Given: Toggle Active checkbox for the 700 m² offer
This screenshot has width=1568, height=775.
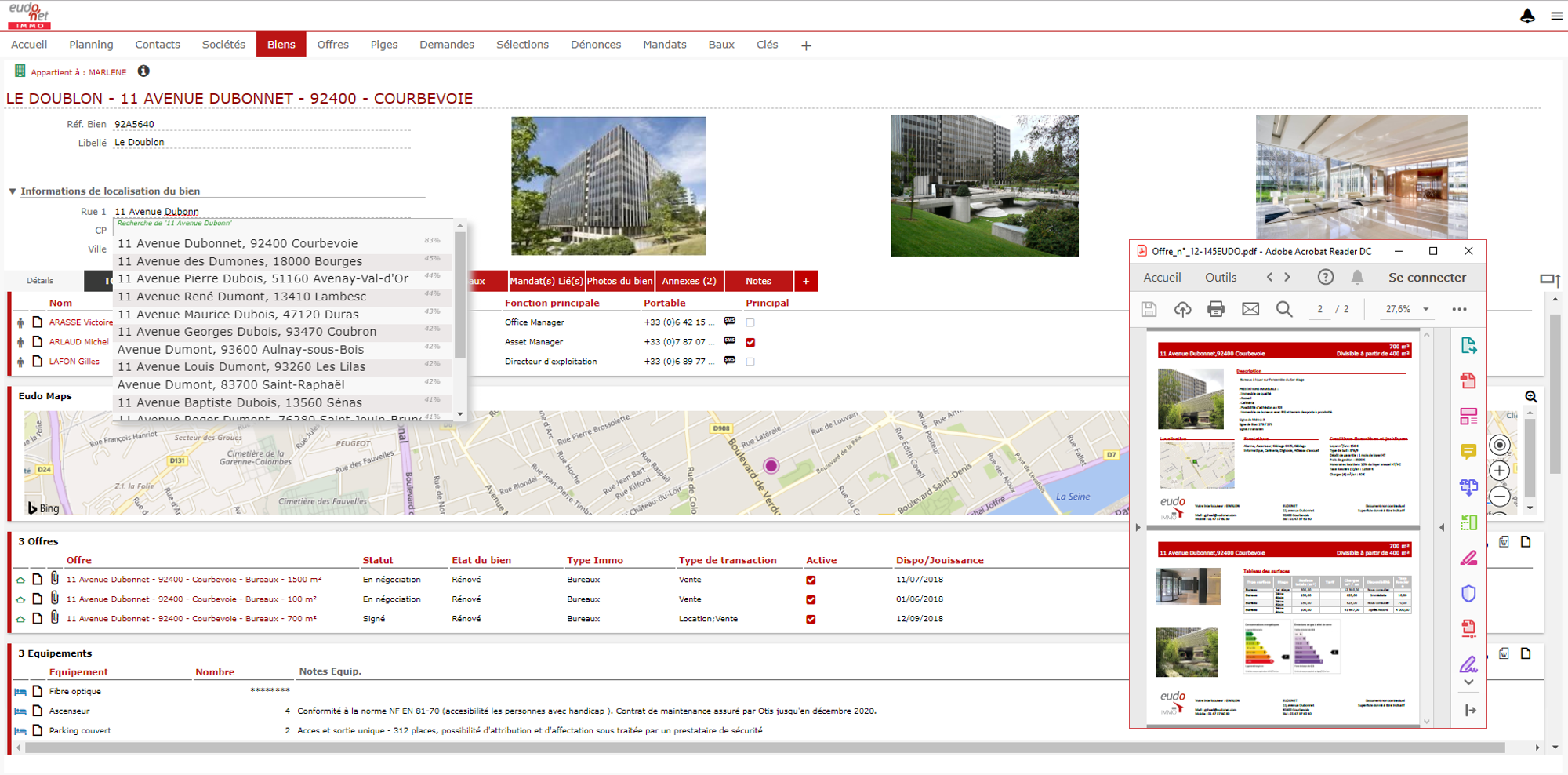Looking at the screenshot, I should 811,620.
